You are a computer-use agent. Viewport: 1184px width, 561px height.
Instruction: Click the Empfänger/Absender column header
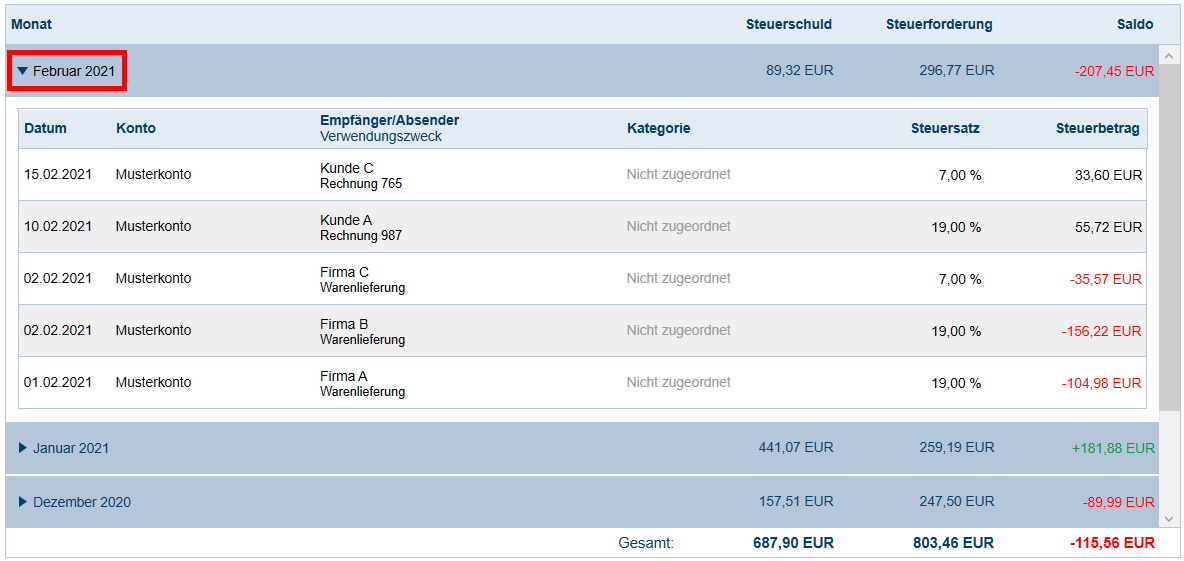click(389, 120)
